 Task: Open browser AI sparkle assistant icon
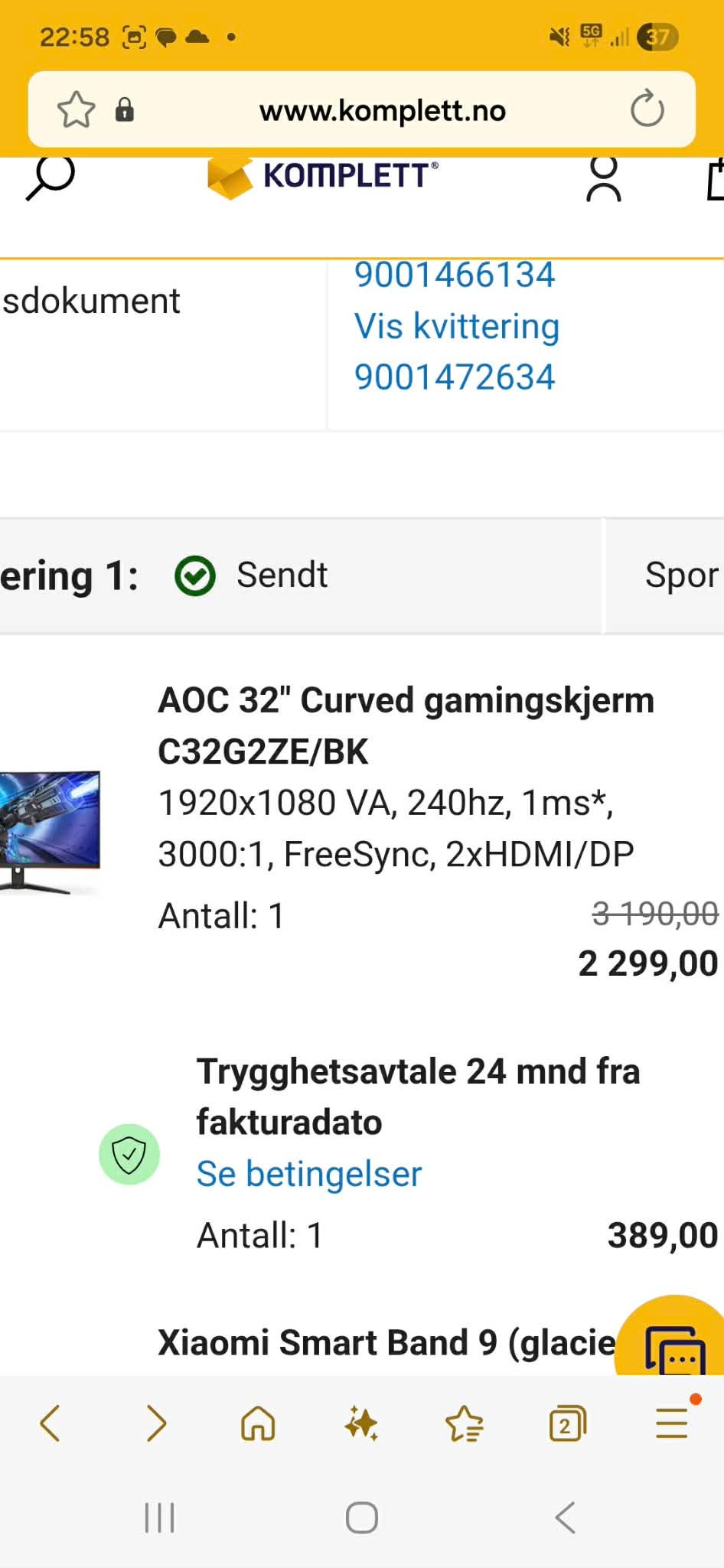click(361, 1424)
